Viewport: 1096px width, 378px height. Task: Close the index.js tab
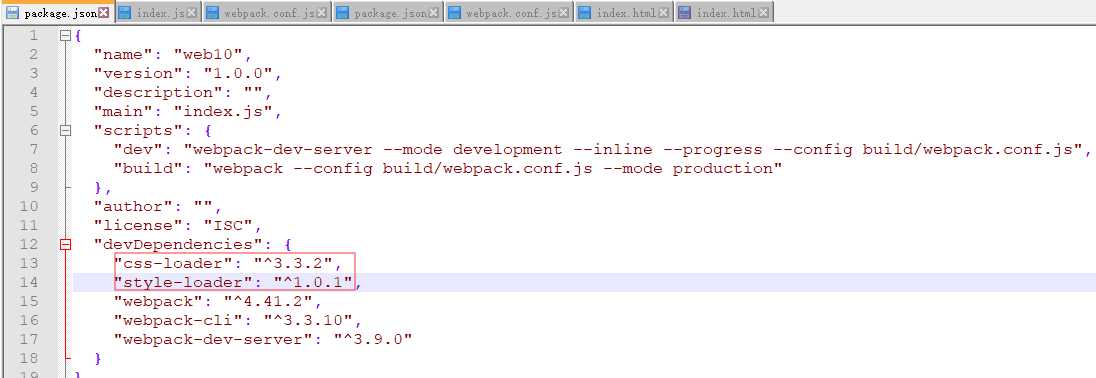pyautogui.click(x=191, y=13)
